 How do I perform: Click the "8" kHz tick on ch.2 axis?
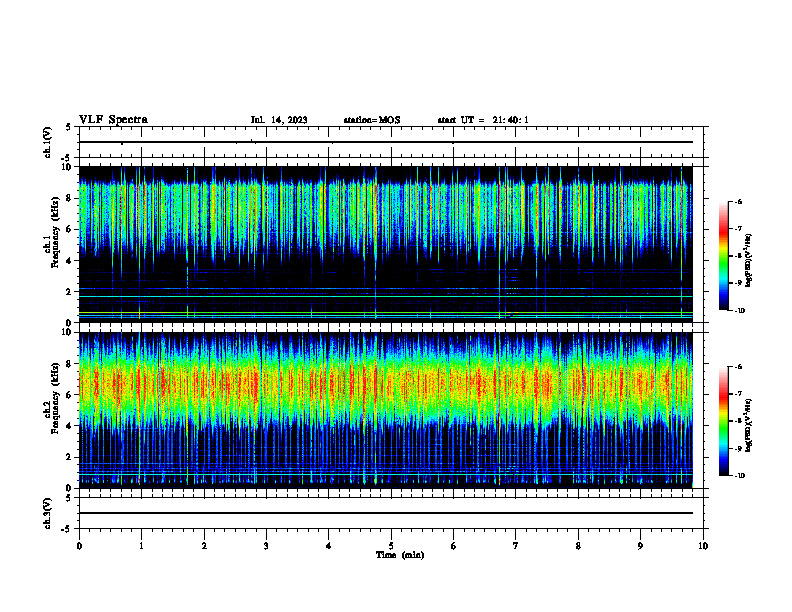(70, 364)
